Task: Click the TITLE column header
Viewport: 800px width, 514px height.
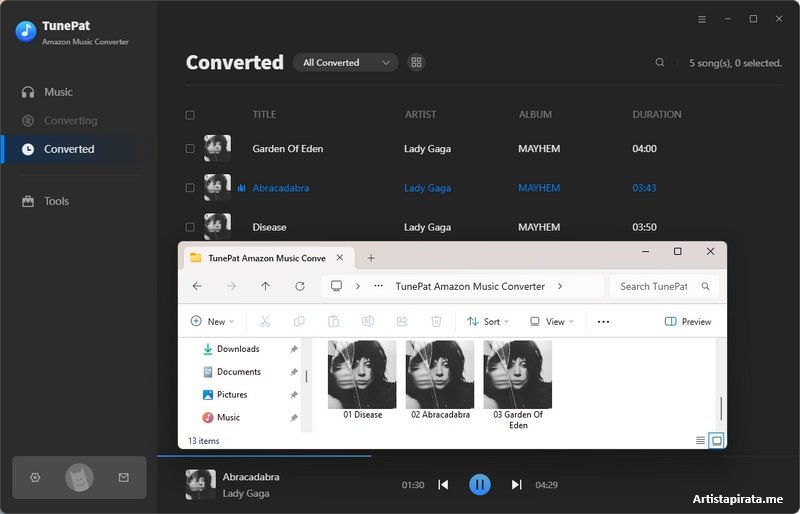Action: [264, 114]
